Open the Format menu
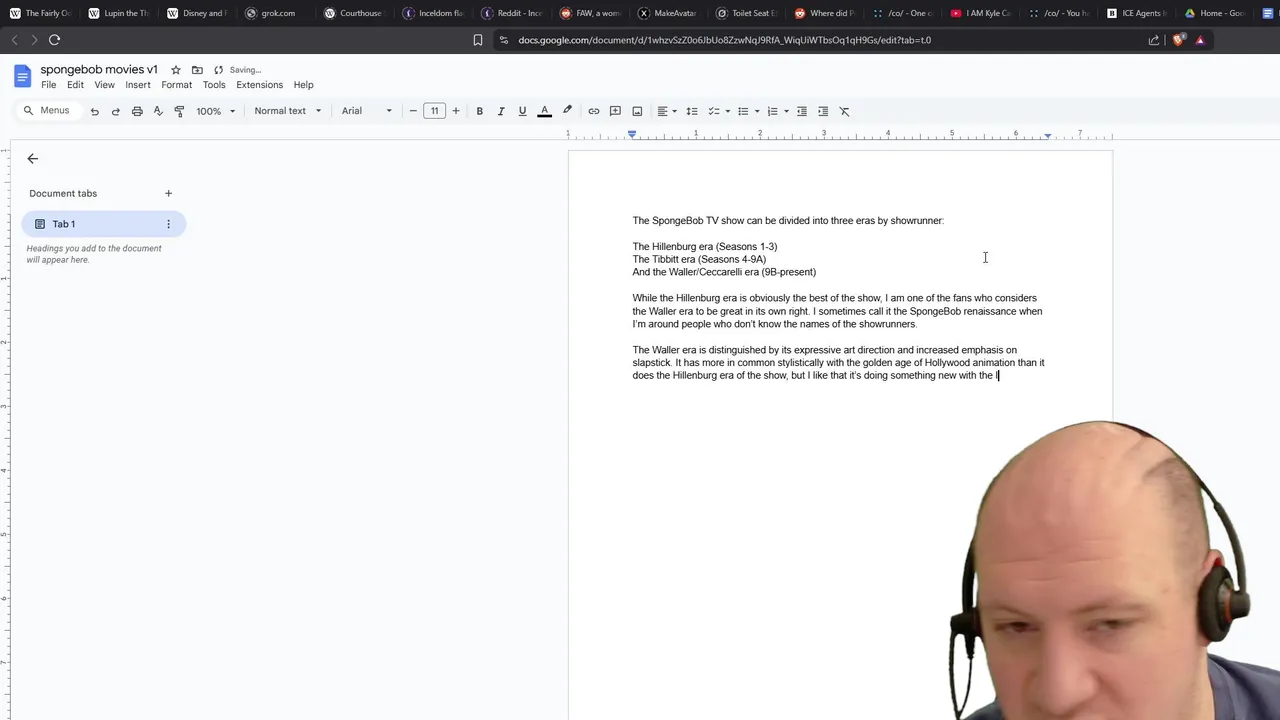Screen dimensions: 1280x720 click(176, 85)
